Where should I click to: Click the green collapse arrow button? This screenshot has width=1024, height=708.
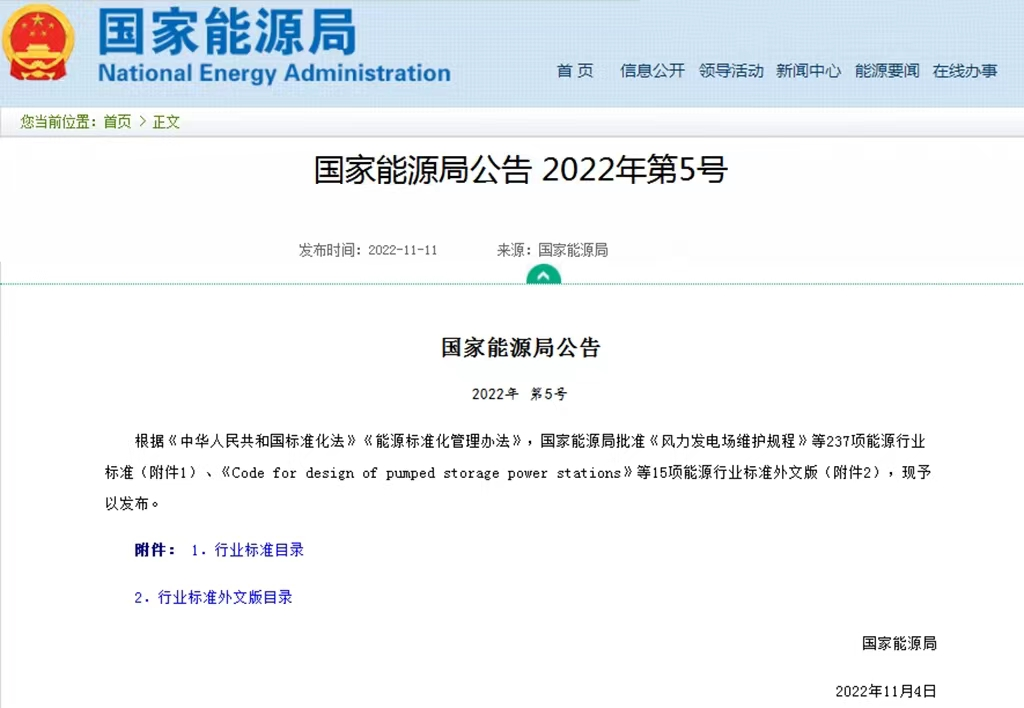(x=543, y=274)
